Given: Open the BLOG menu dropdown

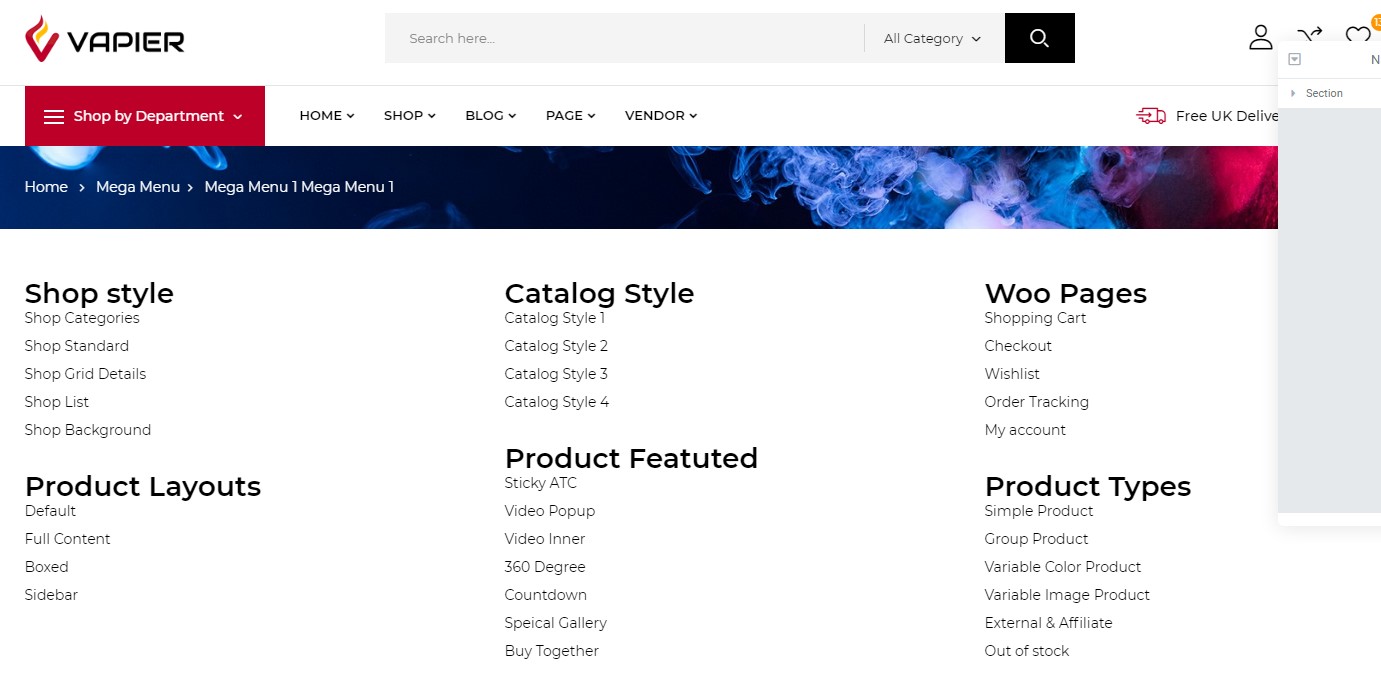Looking at the screenshot, I should pos(491,116).
